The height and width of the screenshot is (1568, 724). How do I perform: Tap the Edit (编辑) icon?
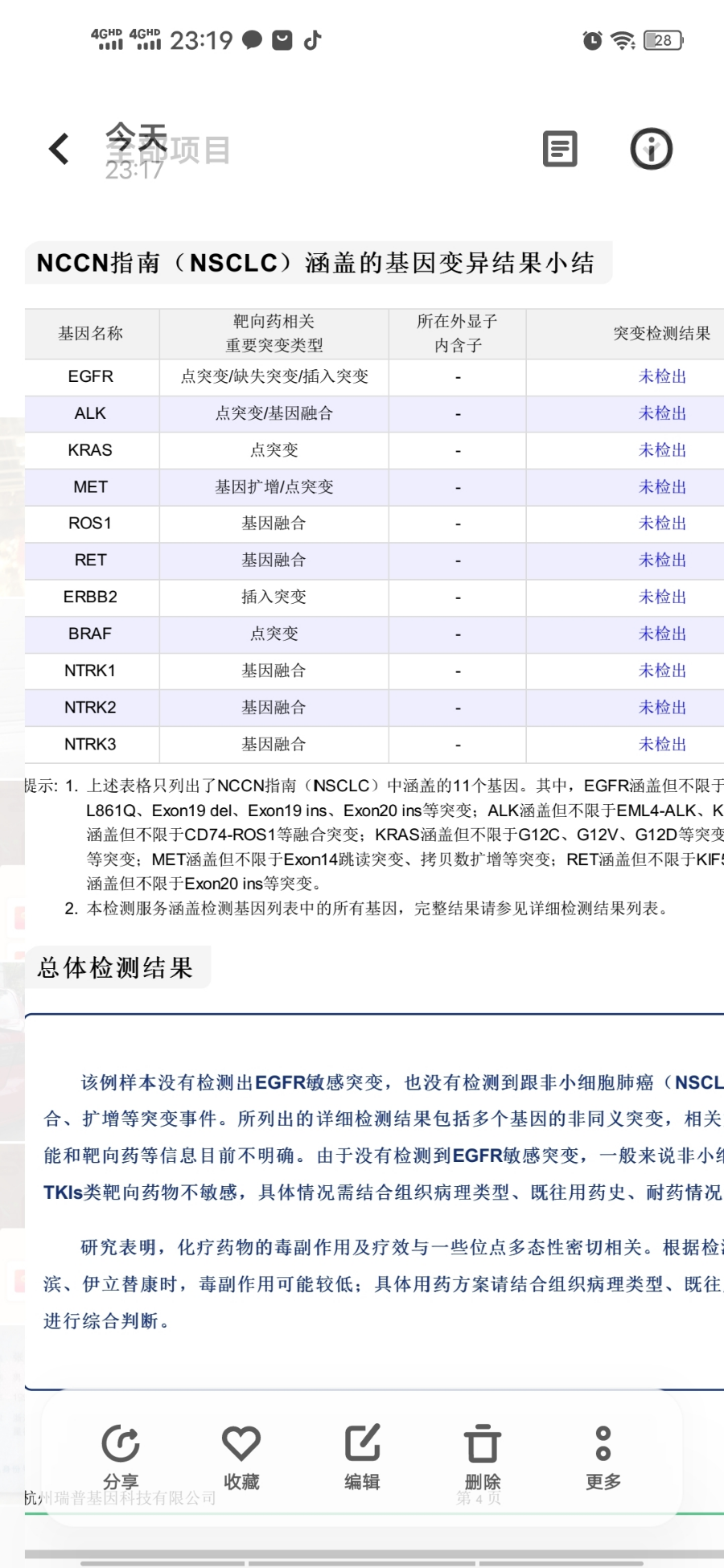click(362, 1443)
